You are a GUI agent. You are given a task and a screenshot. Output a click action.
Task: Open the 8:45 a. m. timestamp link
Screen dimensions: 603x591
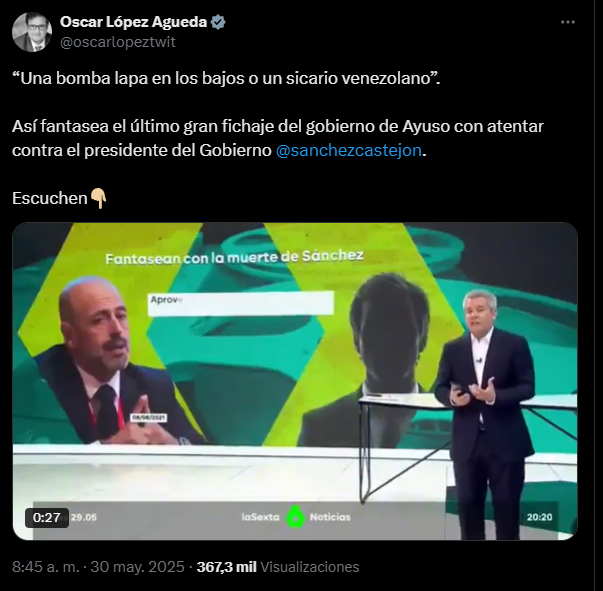[46, 567]
